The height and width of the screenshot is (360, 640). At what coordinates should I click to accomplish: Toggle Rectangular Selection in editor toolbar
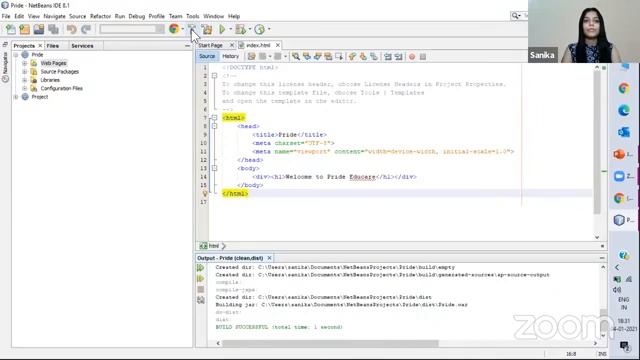click(x=339, y=56)
